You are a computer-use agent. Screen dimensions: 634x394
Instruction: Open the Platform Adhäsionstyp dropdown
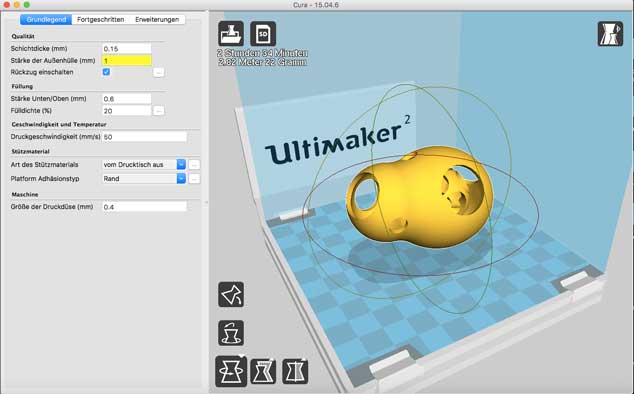144,179
